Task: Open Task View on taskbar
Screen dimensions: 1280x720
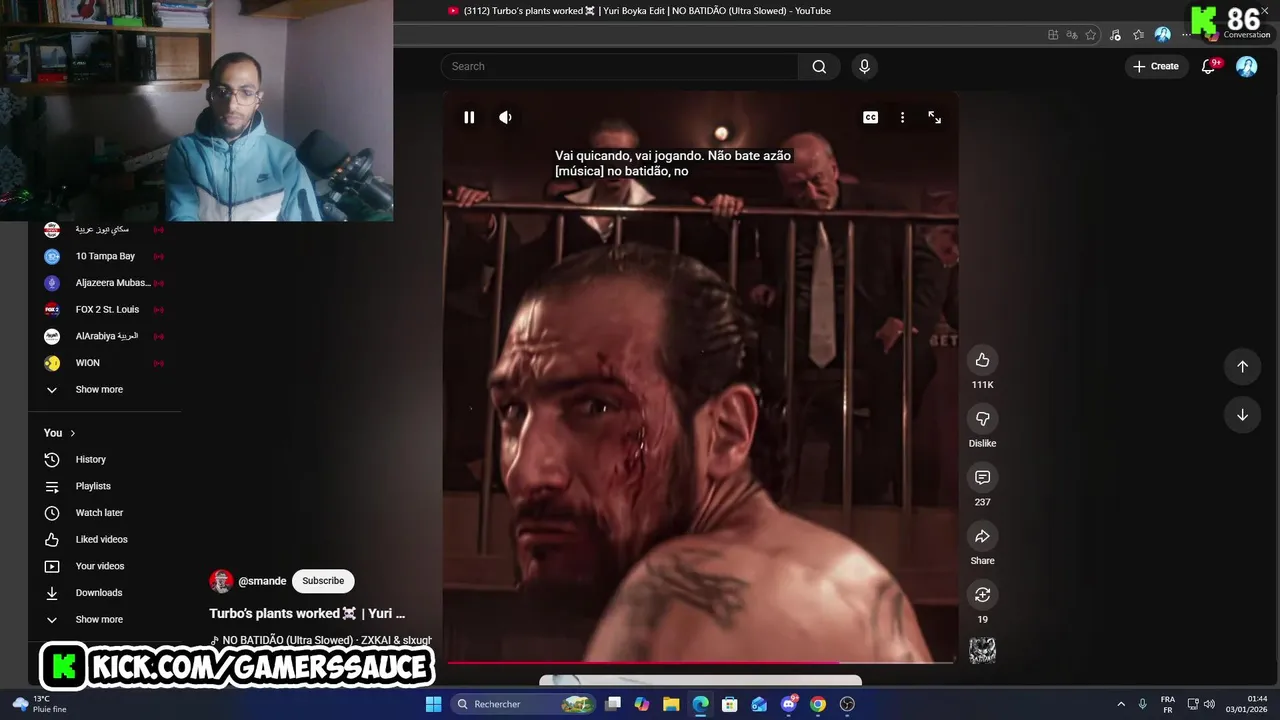Action: click(613, 704)
